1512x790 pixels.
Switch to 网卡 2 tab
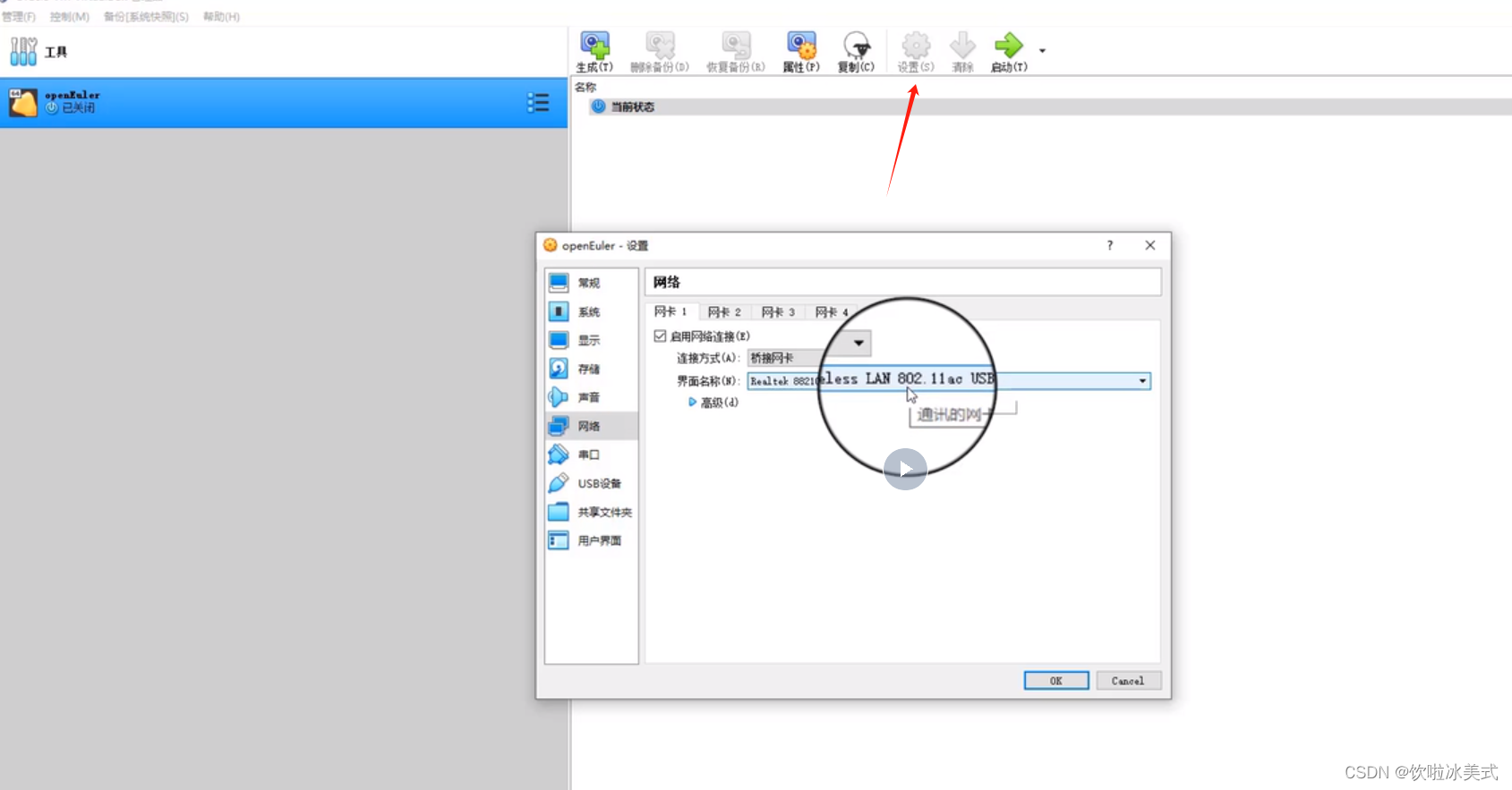tap(724, 312)
